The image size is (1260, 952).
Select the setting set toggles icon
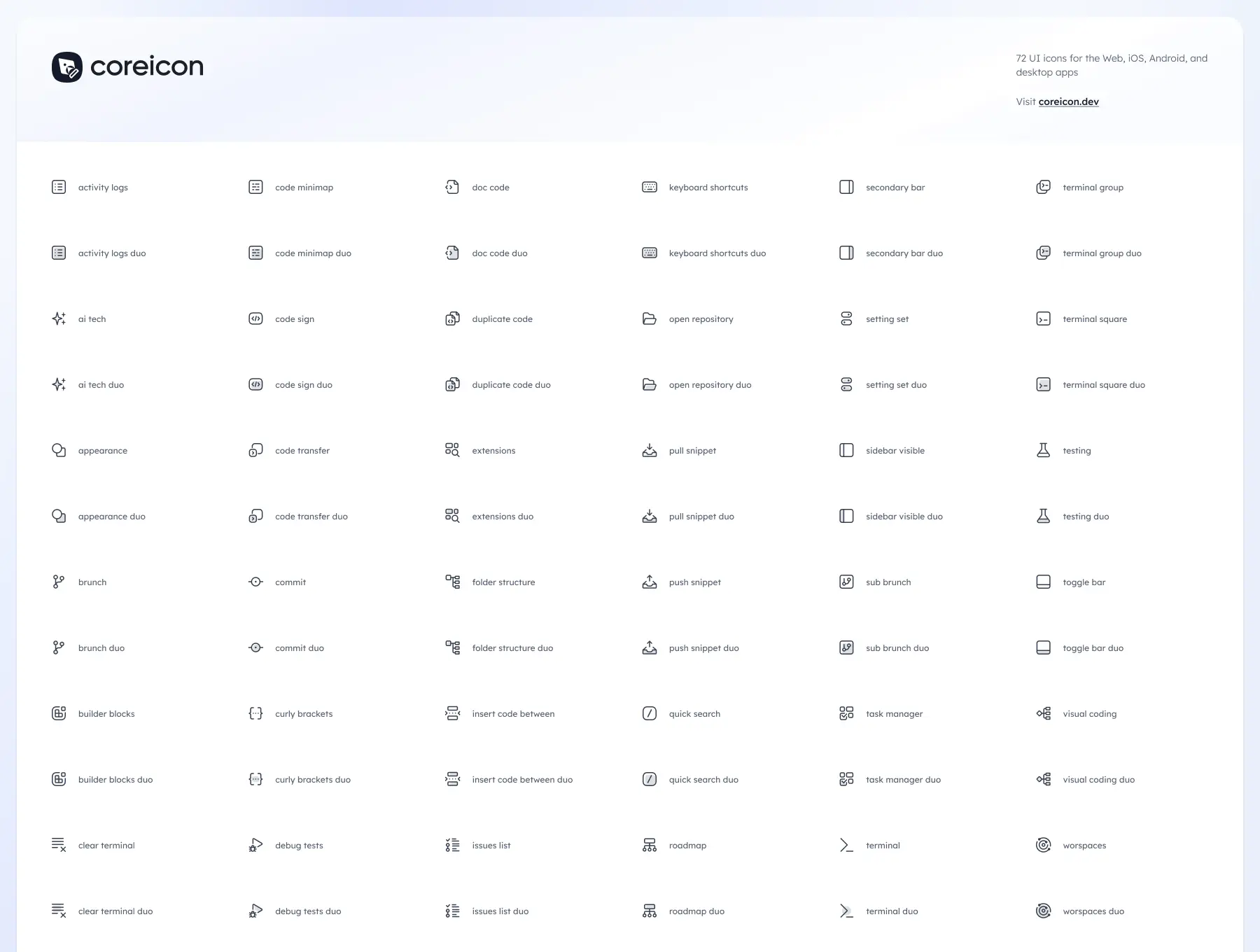[846, 318]
